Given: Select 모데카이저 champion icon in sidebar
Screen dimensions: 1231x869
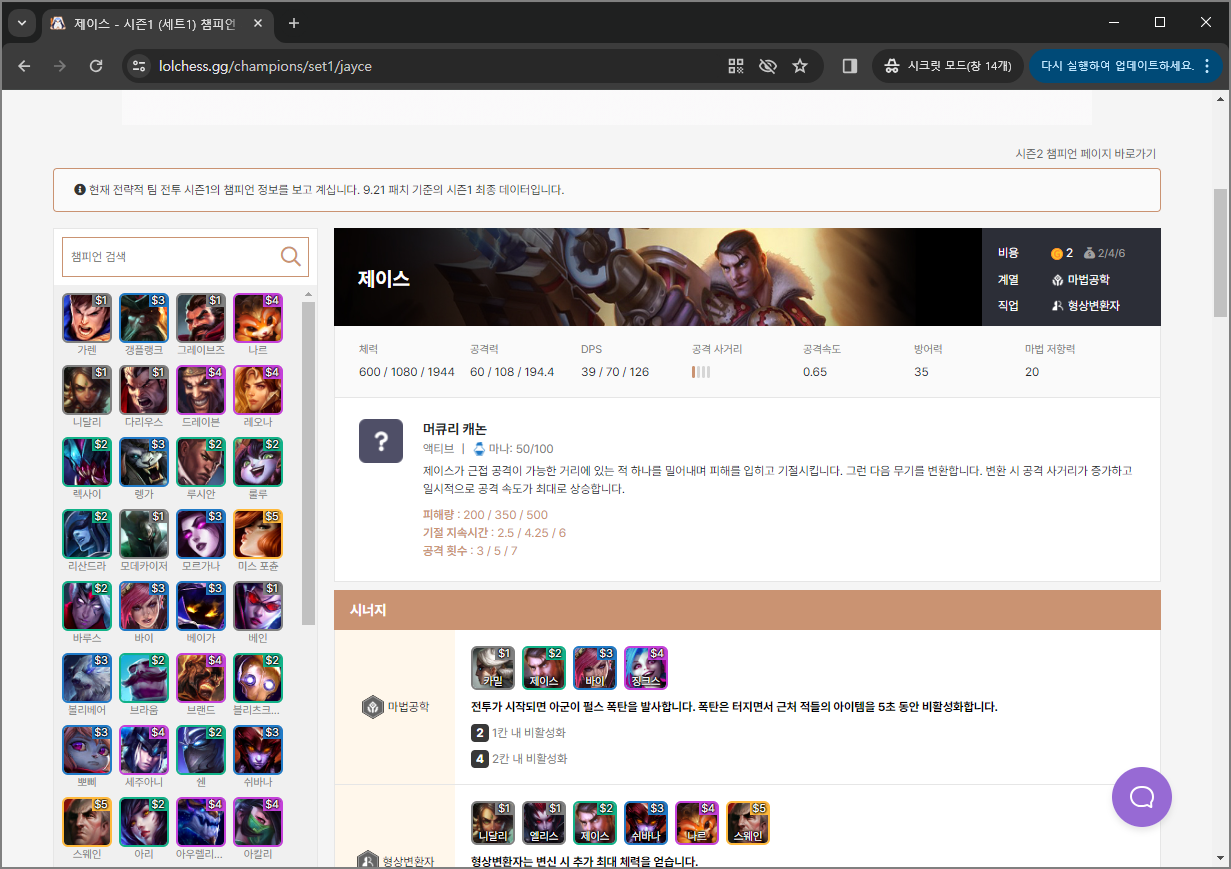Looking at the screenshot, I should (144, 534).
